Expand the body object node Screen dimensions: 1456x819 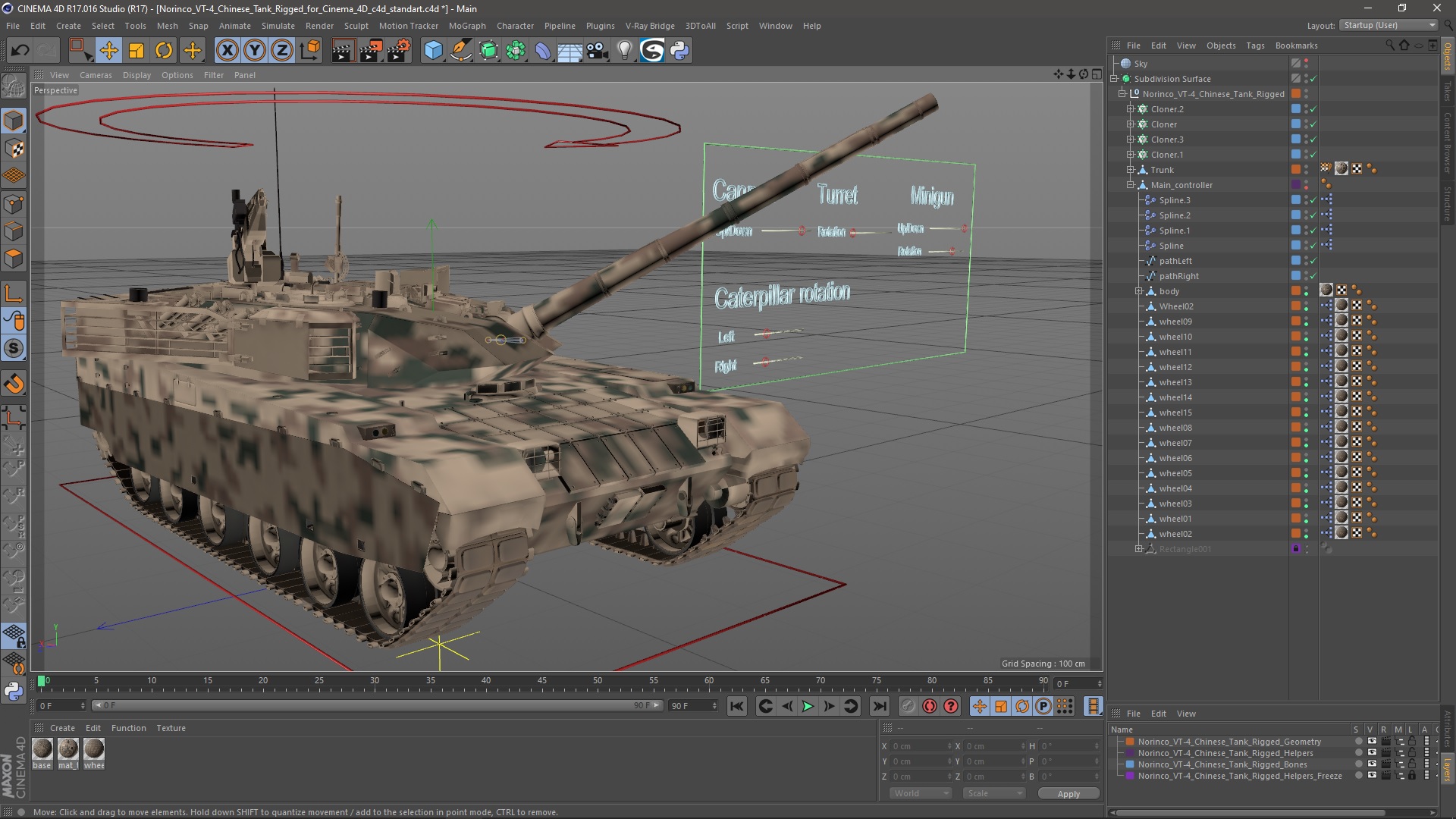(1139, 291)
